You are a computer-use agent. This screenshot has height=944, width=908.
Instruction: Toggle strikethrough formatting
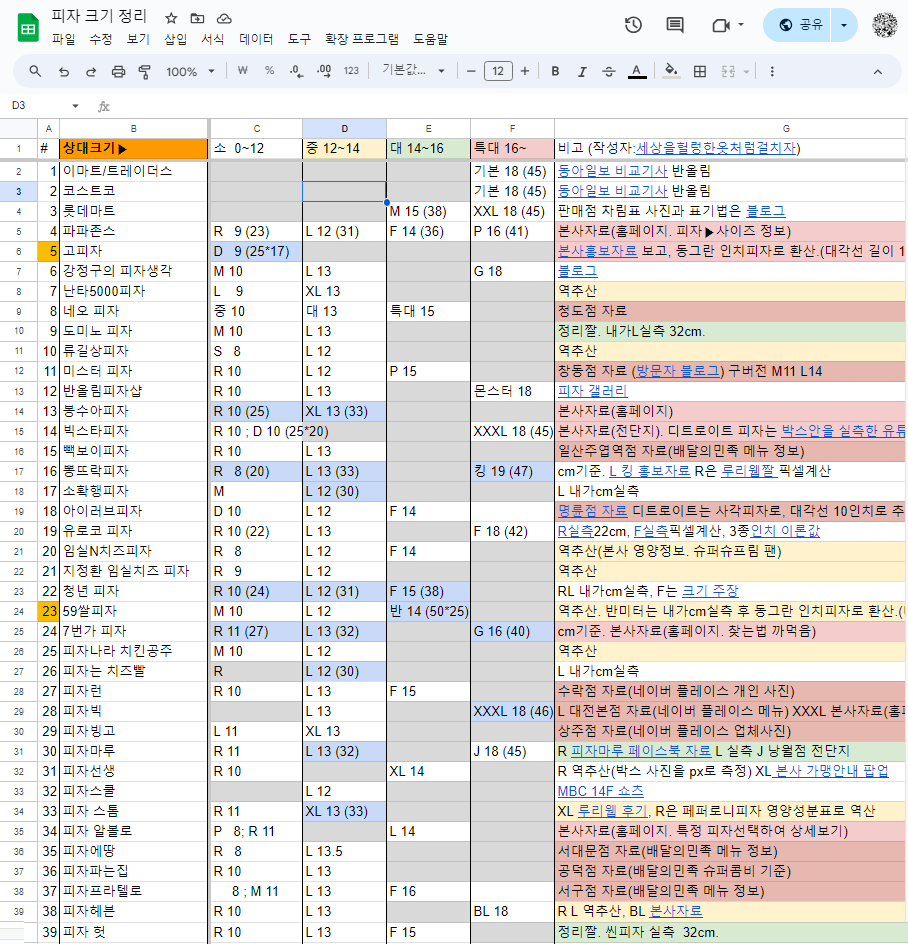click(609, 72)
